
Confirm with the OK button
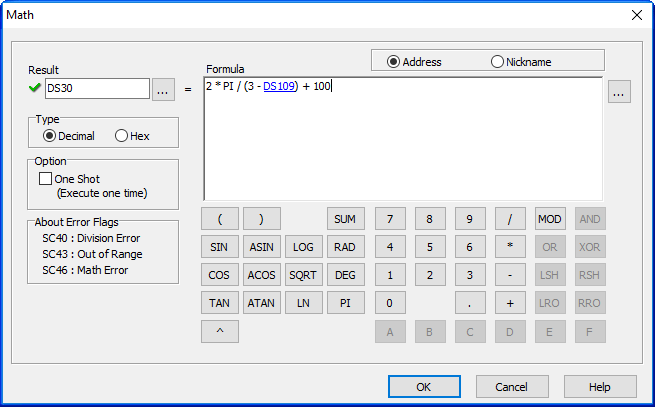point(424,387)
